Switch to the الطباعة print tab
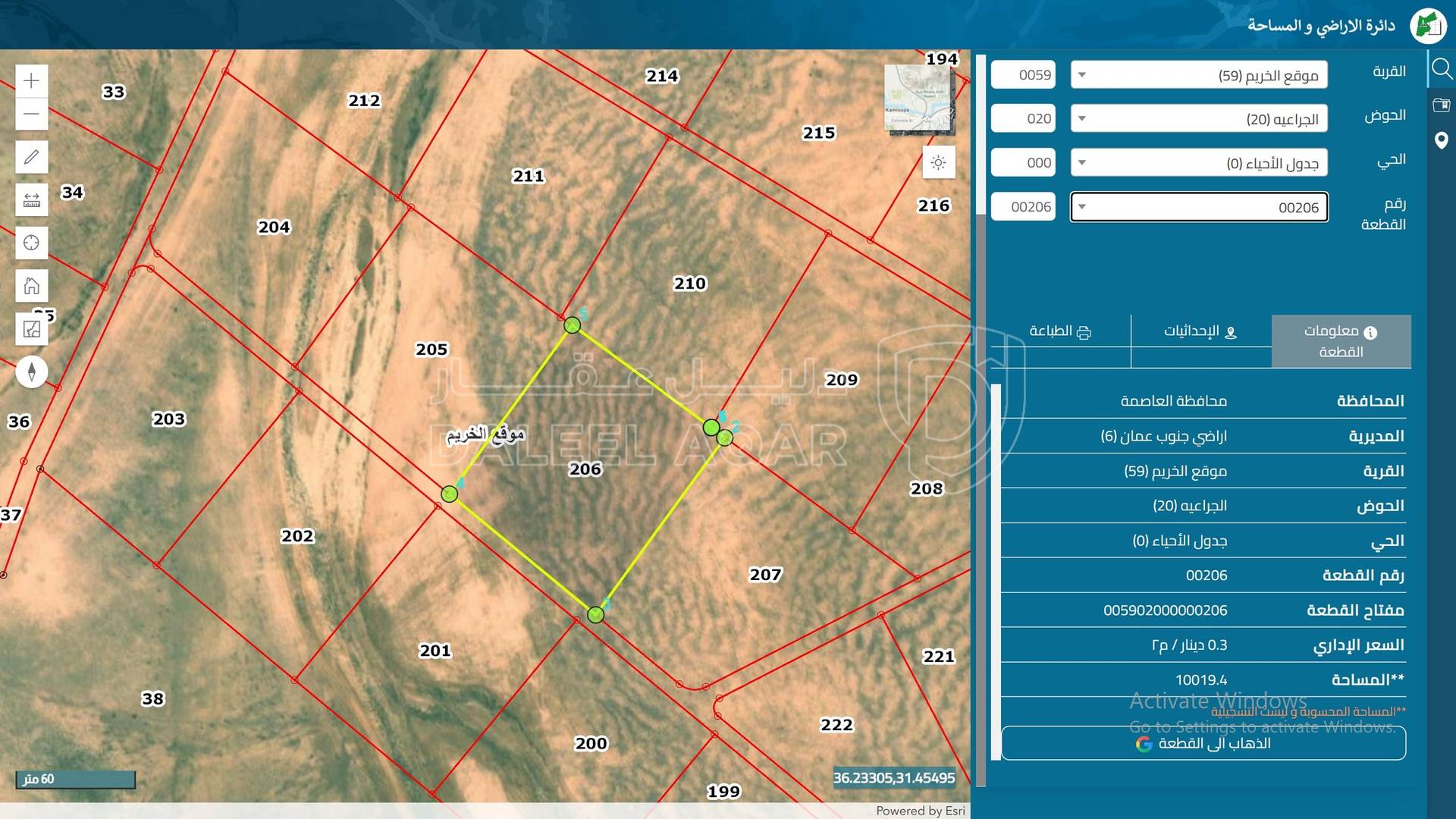The width and height of the screenshot is (1456, 819). coord(1059,331)
